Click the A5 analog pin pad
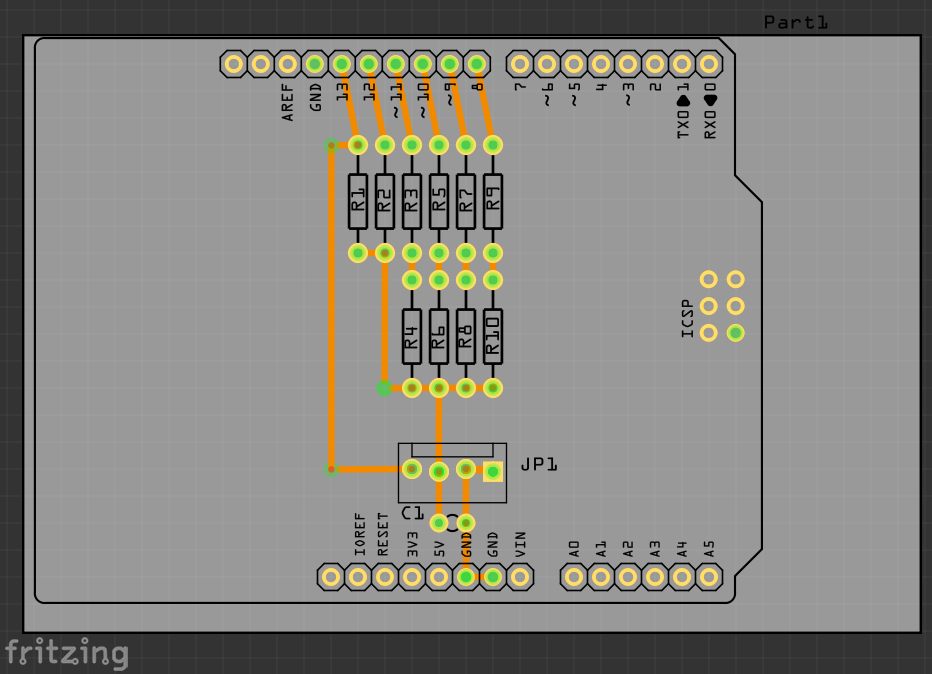This screenshot has width=932, height=674. pyautogui.click(x=708, y=578)
